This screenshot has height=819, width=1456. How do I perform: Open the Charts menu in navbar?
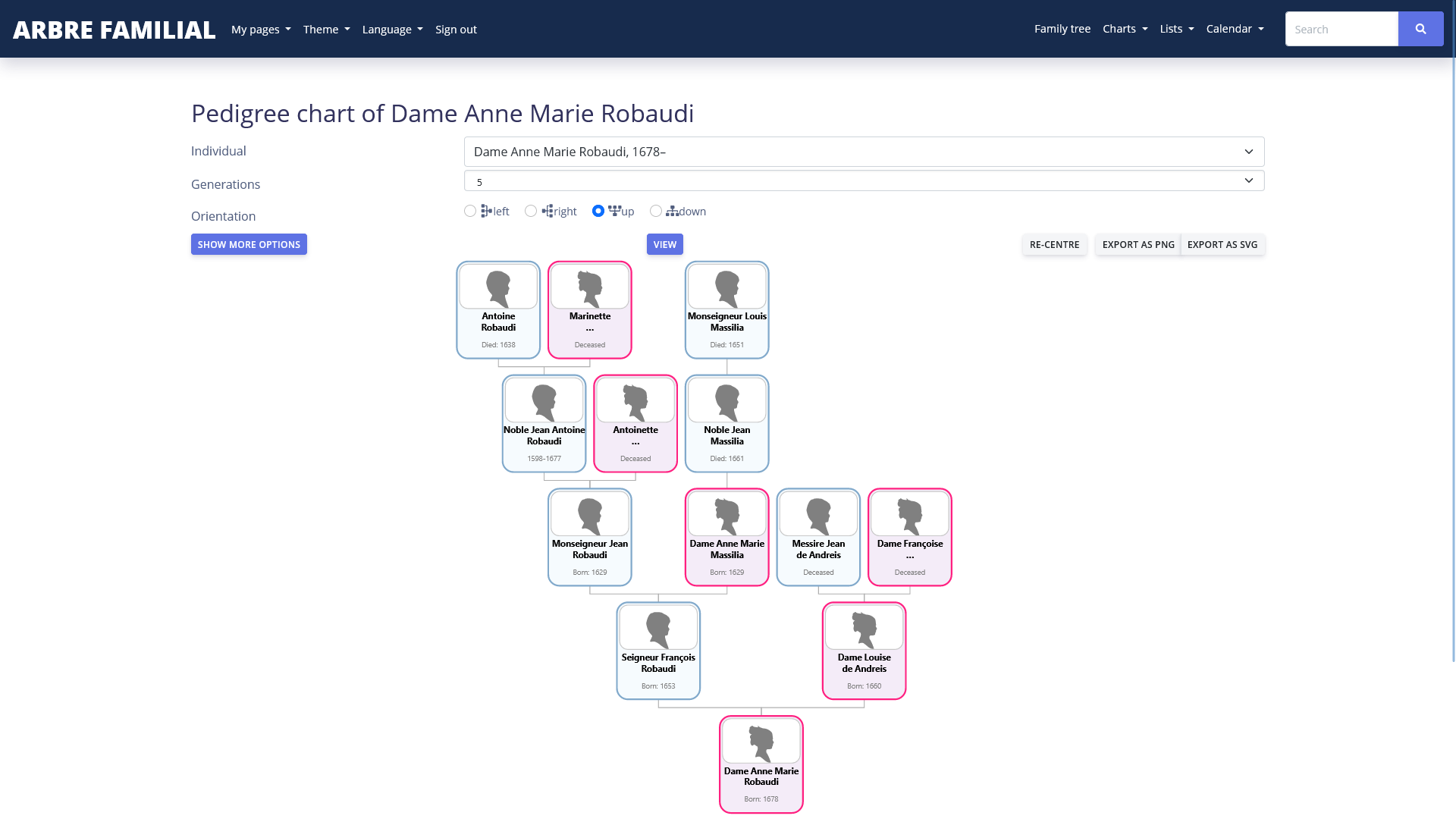(x=1125, y=28)
